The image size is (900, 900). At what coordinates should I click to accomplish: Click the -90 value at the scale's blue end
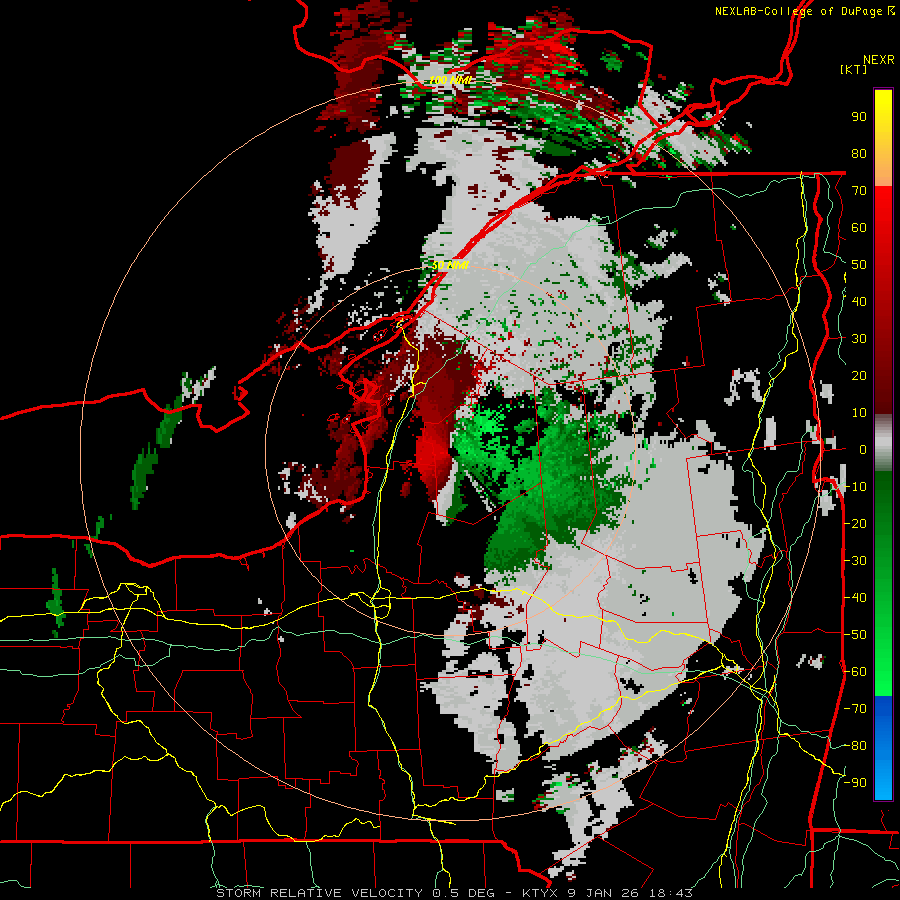pyautogui.click(x=855, y=782)
